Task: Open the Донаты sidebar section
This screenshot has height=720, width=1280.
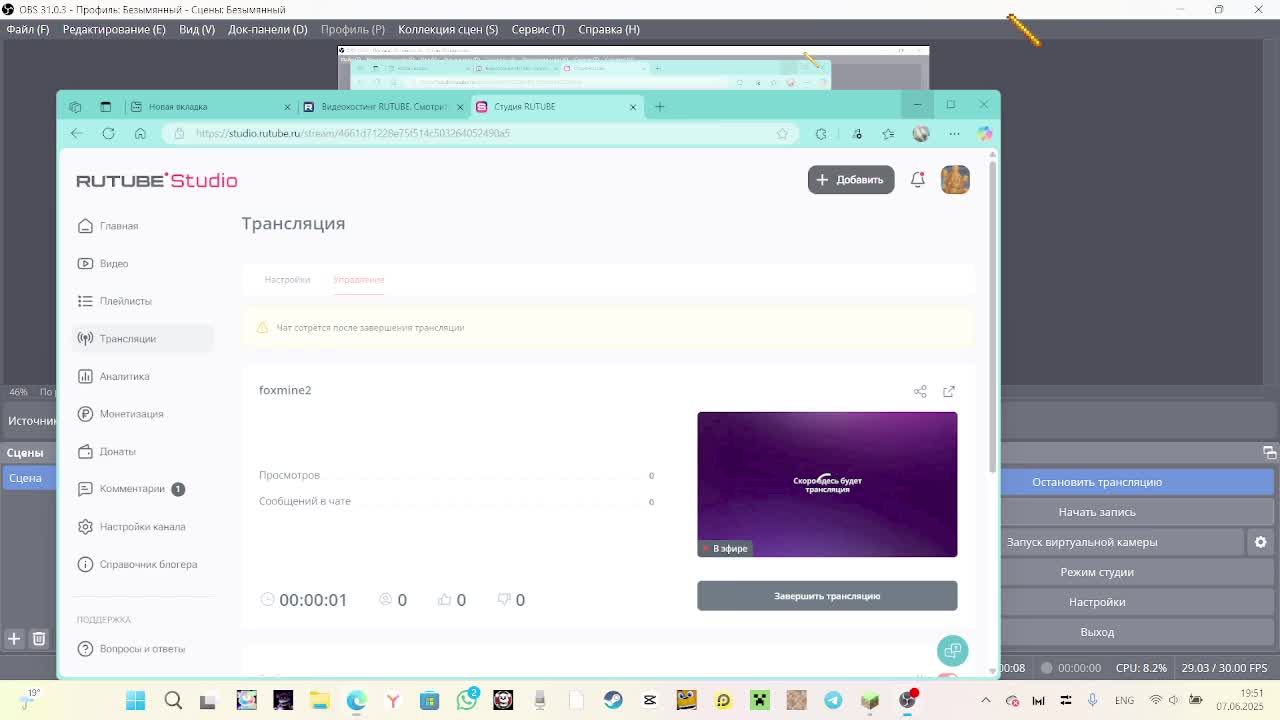Action: coord(107,452)
